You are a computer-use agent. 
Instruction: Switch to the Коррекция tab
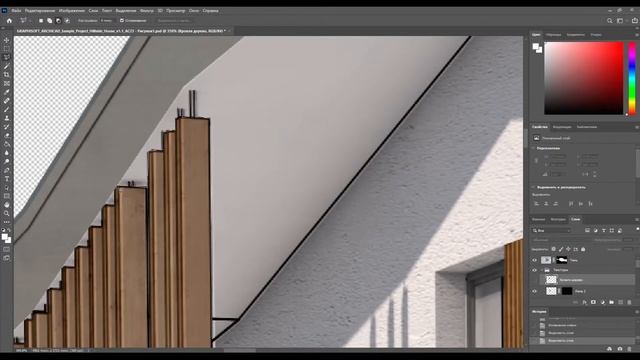[x=562, y=127]
